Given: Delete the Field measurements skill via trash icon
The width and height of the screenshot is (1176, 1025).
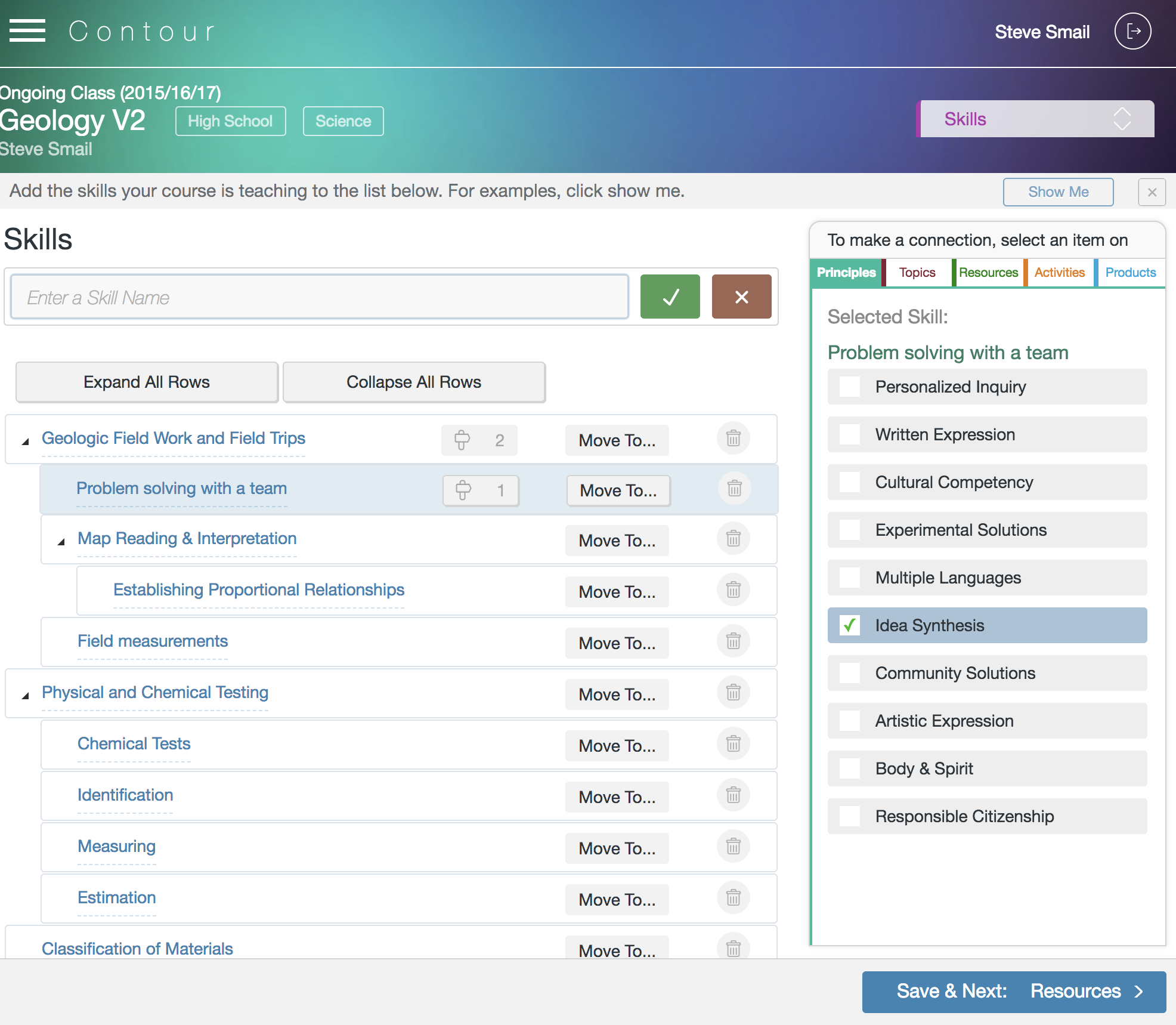Looking at the screenshot, I should [x=733, y=641].
